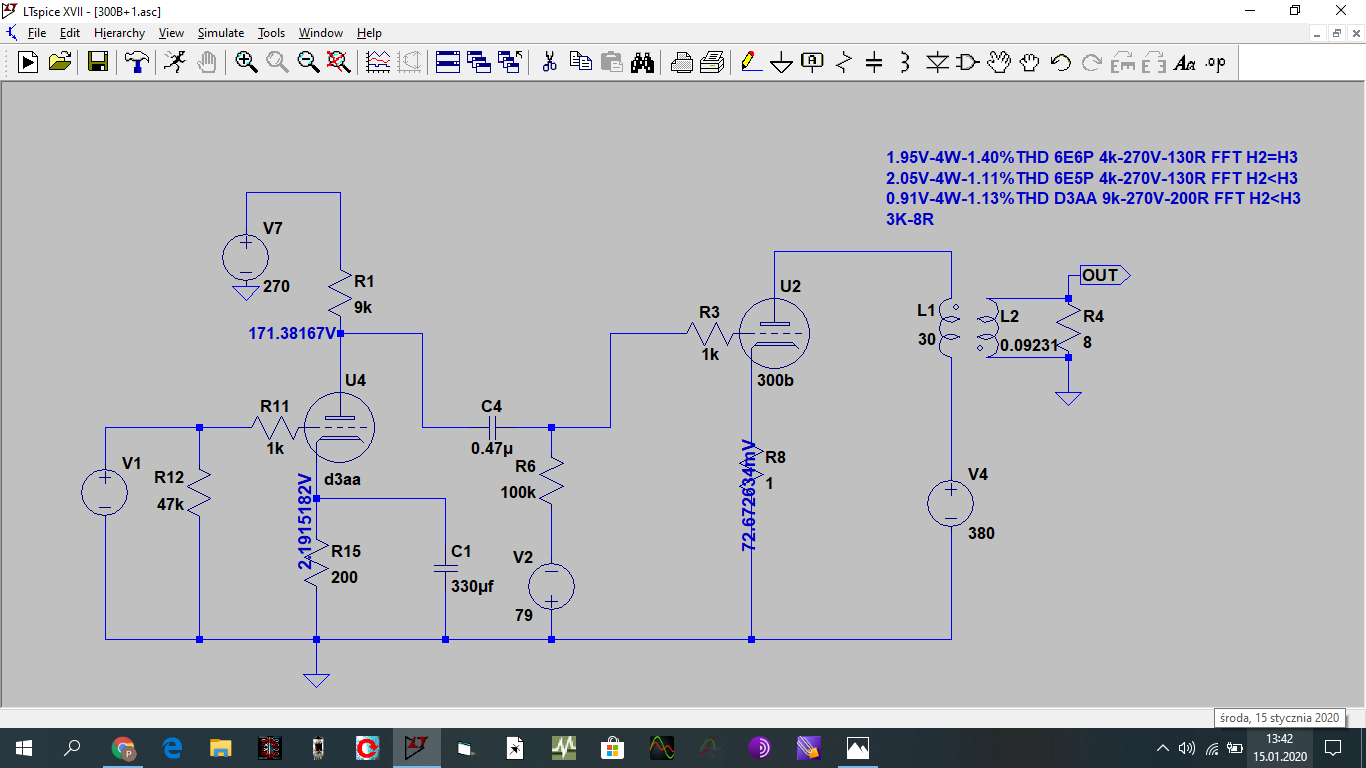
Task: Open Microsoft Store from the taskbar
Action: [x=612, y=747]
